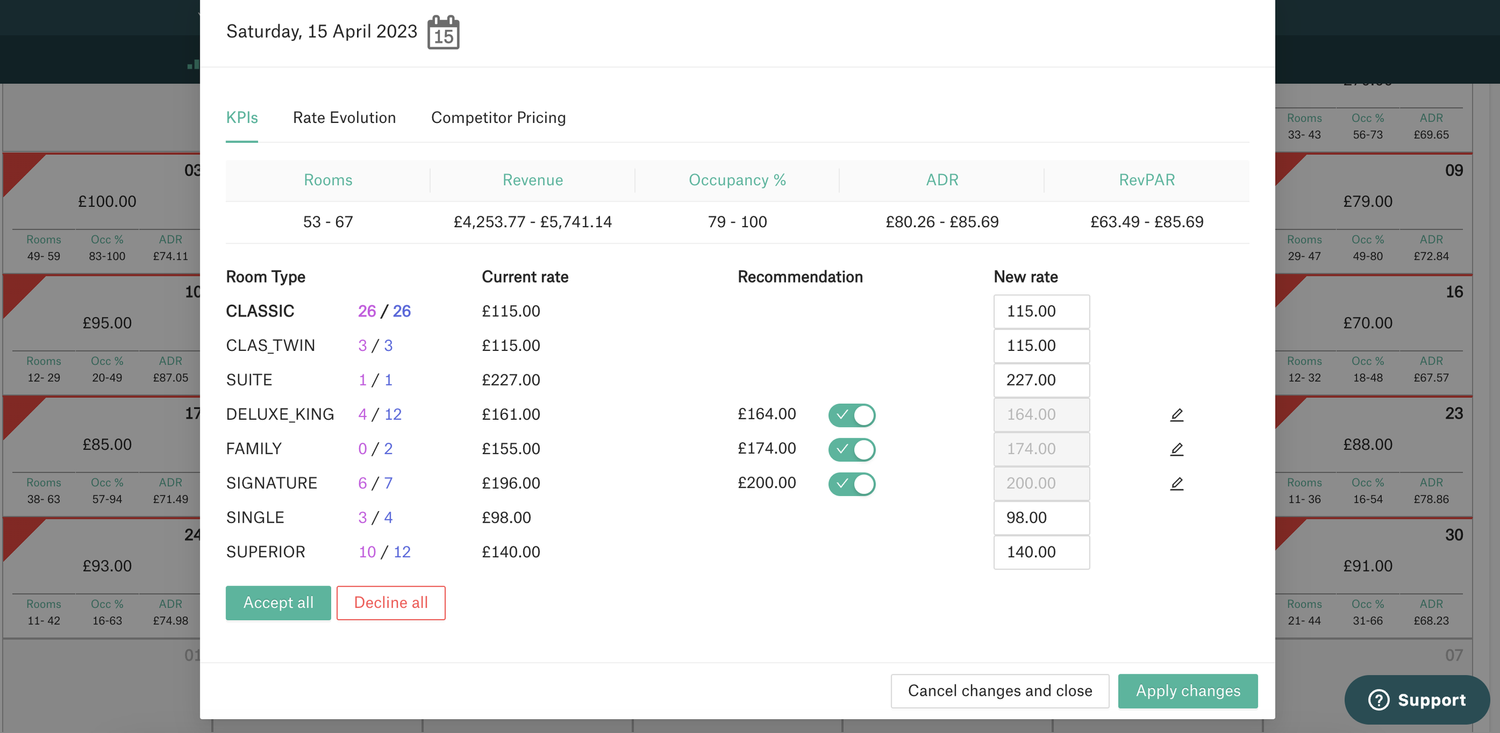
Task: Click the SINGLE new rate field
Action: point(1041,517)
